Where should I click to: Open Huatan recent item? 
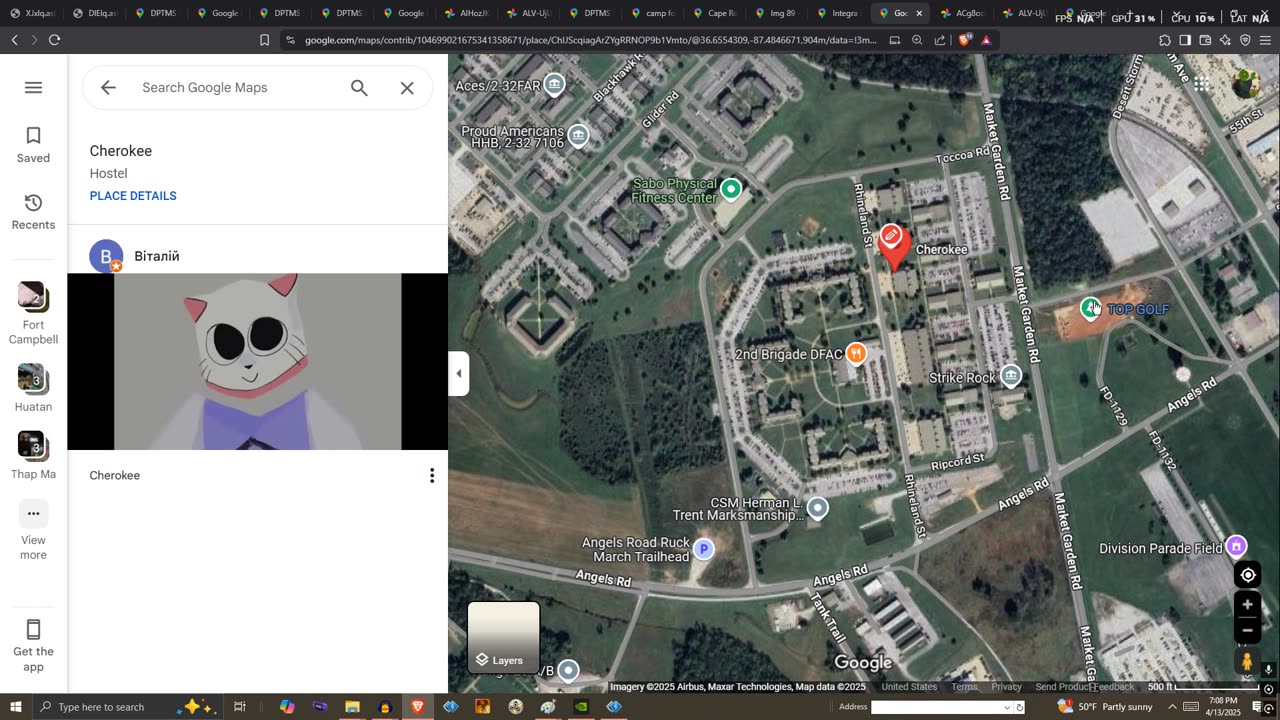(x=33, y=388)
